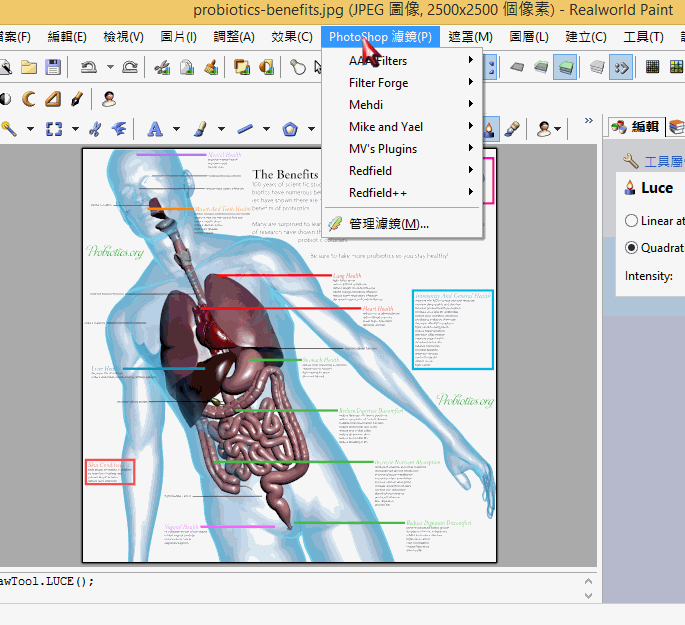Select the Text tool letter A icon
Viewport: 685px width, 625px height.
point(155,129)
